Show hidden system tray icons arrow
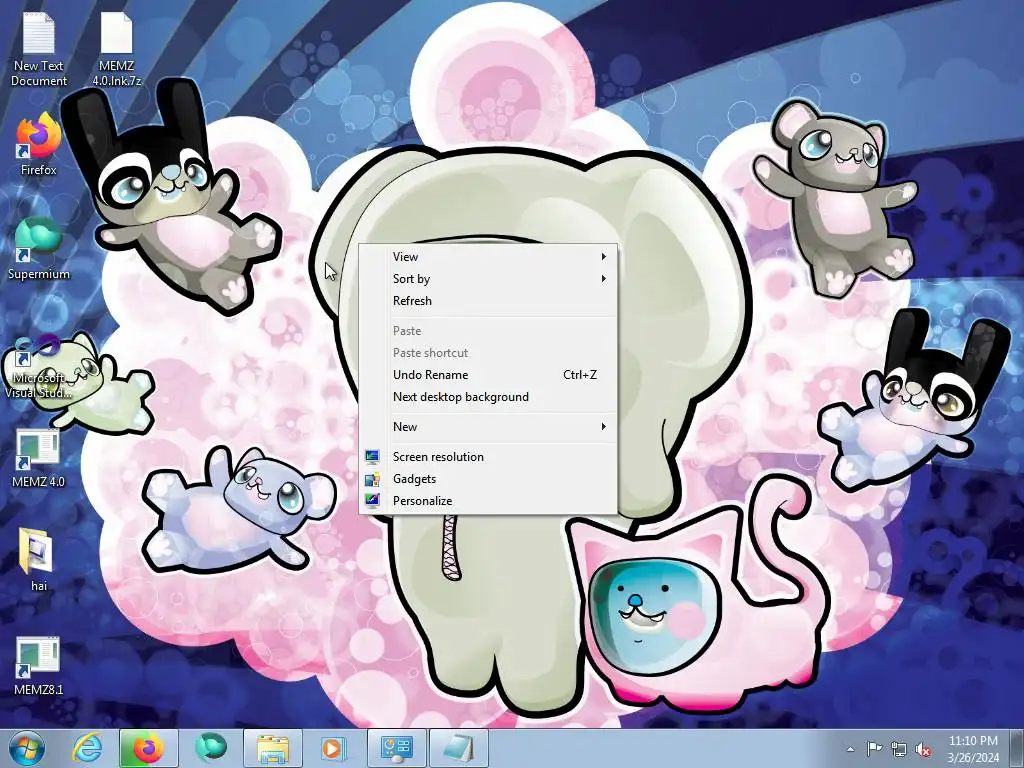1024x768 pixels. (x=850, y=749)
